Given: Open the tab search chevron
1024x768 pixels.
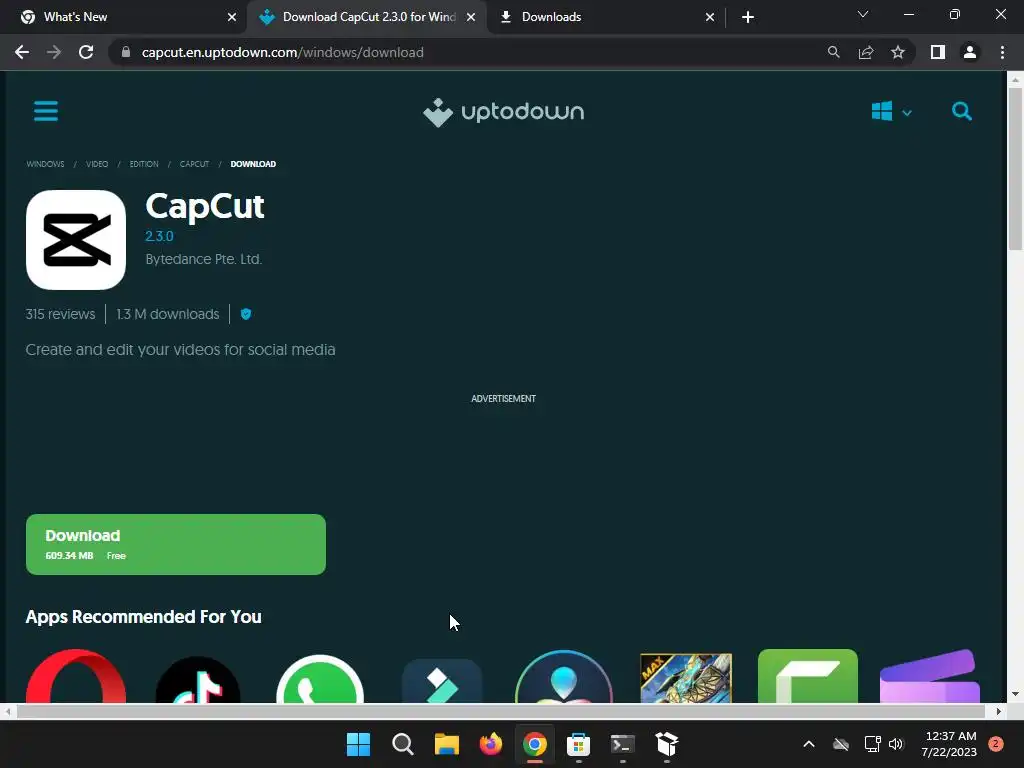Looking at the screenshot, I should tap(863, 14).
